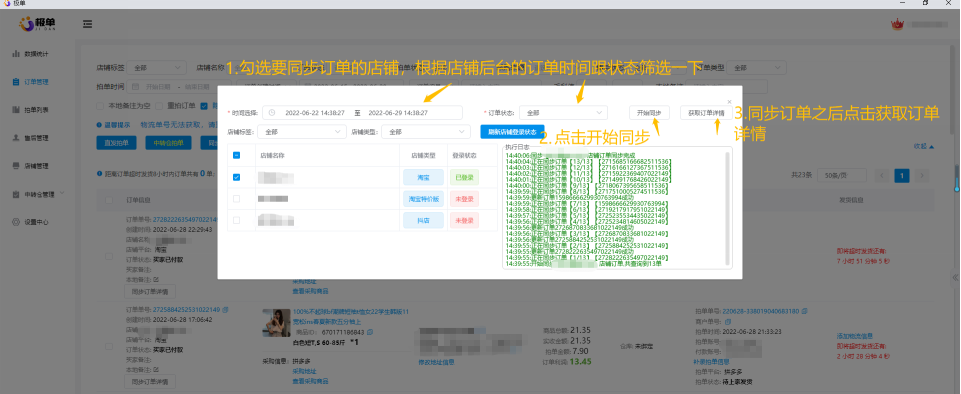Copy product ID 670171186843 via copy icon

coord(369,332)
